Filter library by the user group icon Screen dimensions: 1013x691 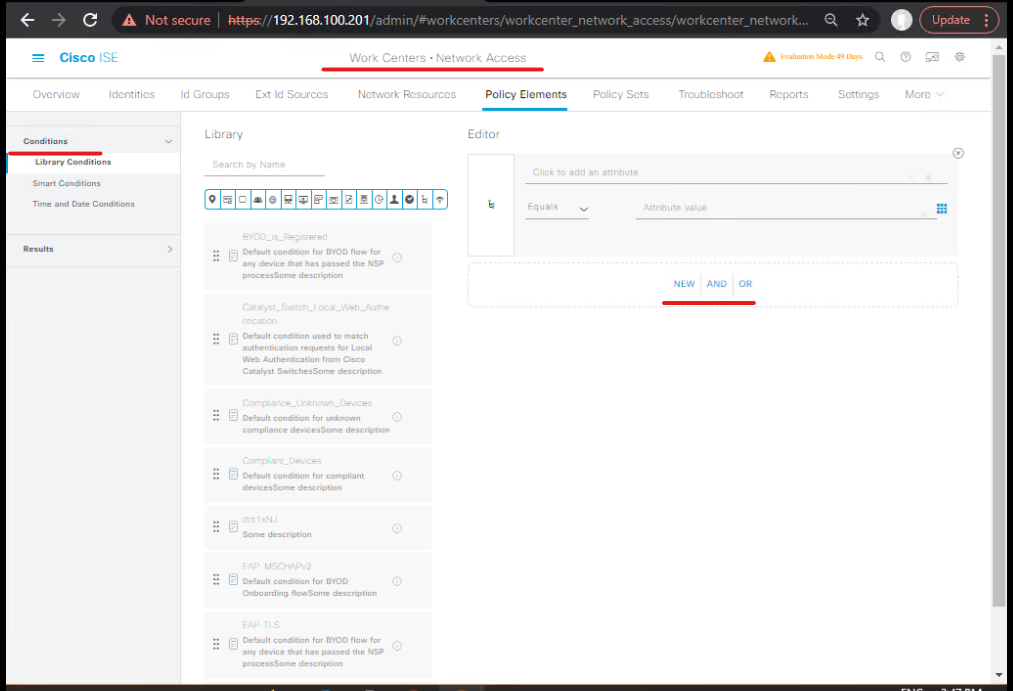258,200
